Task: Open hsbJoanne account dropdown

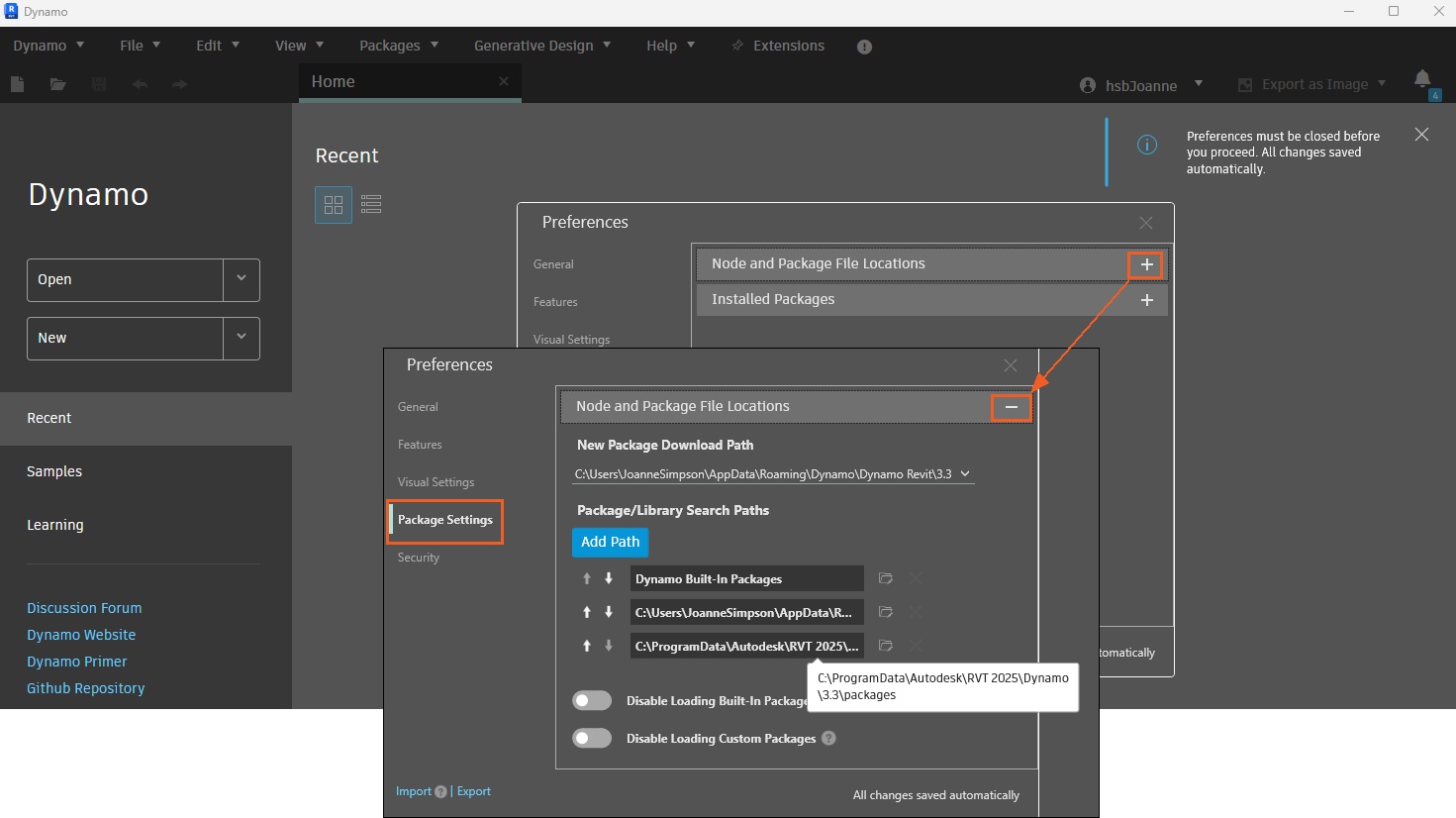Action: [x=1199, y=84]
